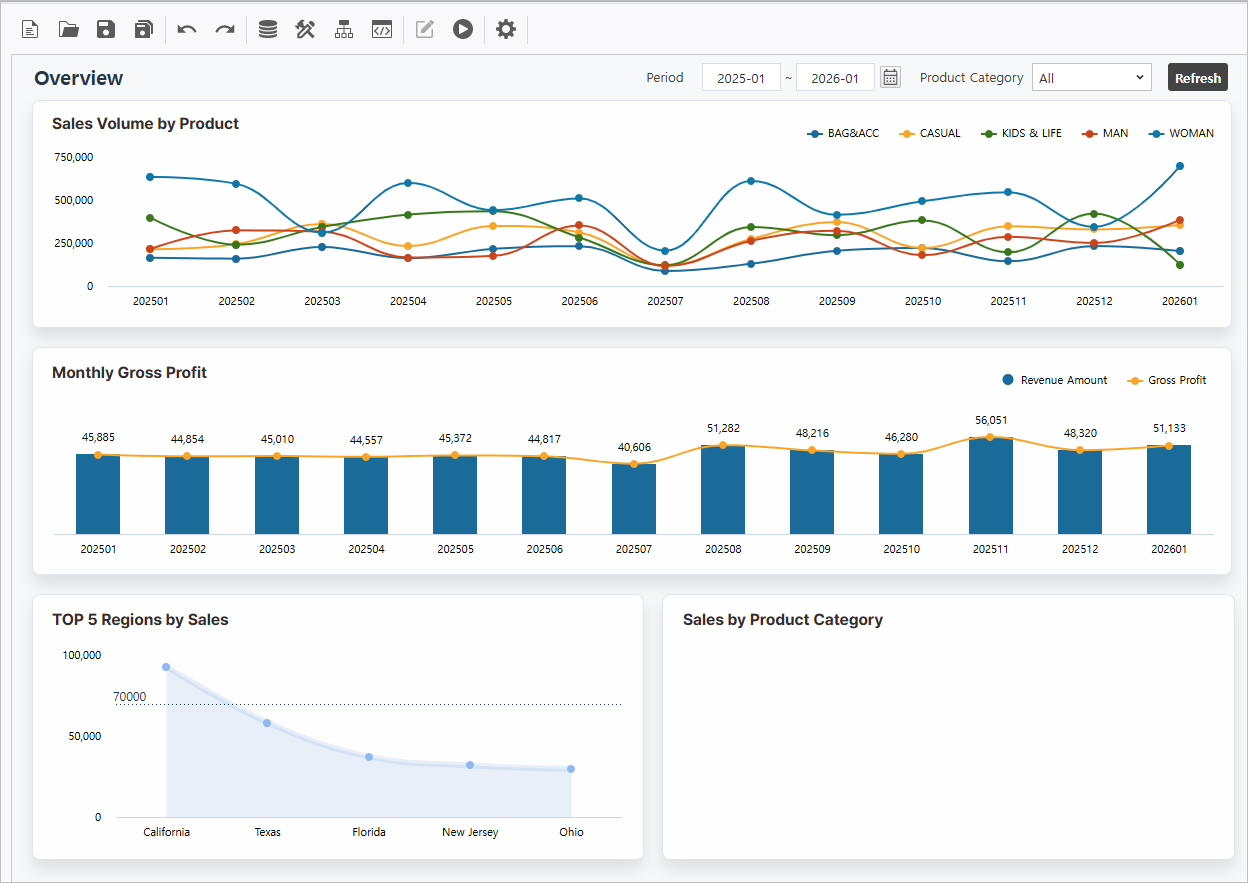Click the hammer and wrench tools icon

[x=306, y=29]
